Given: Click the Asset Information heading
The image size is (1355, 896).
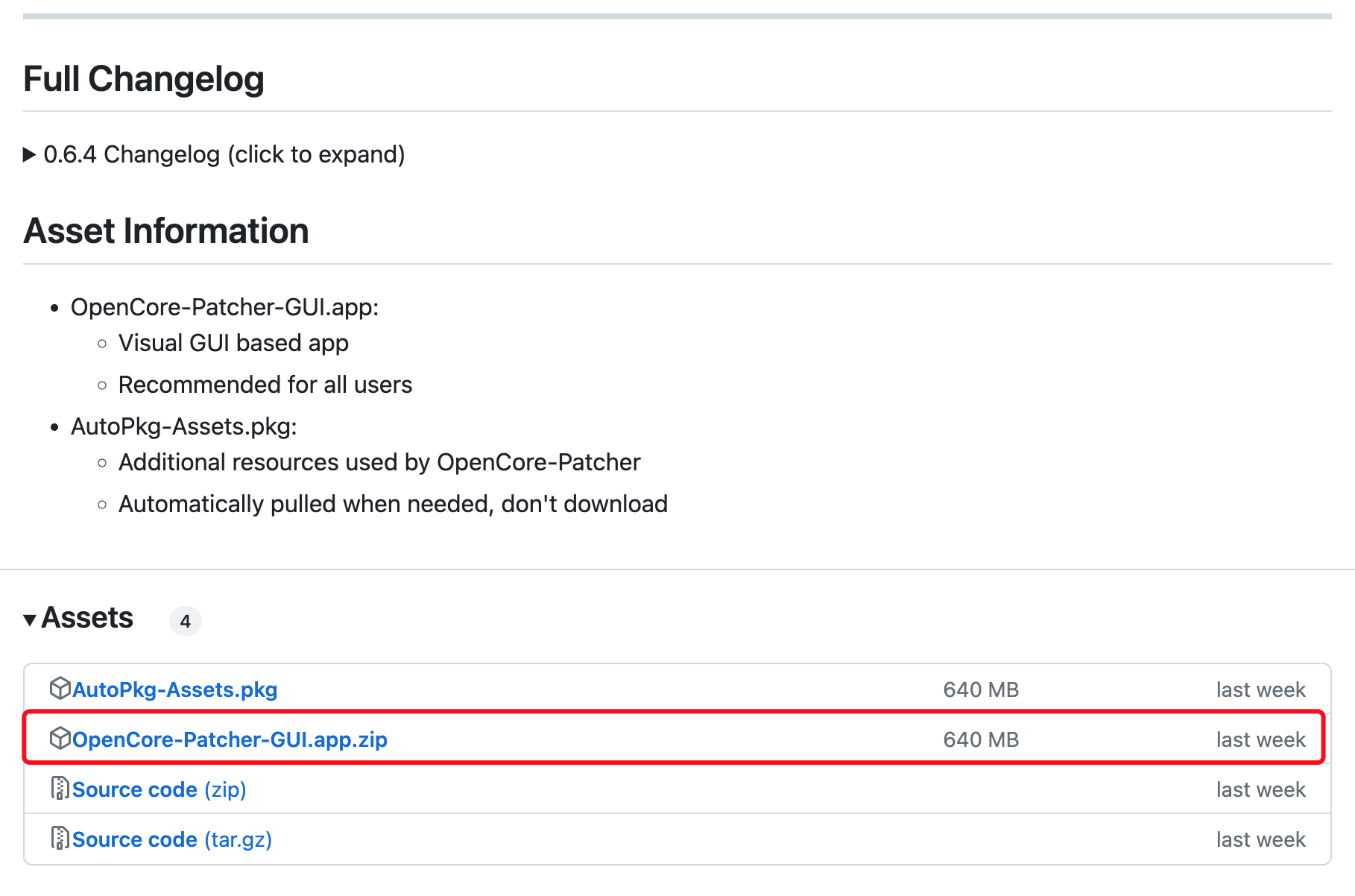Looking at the screenshot, I should pos(166,231).
